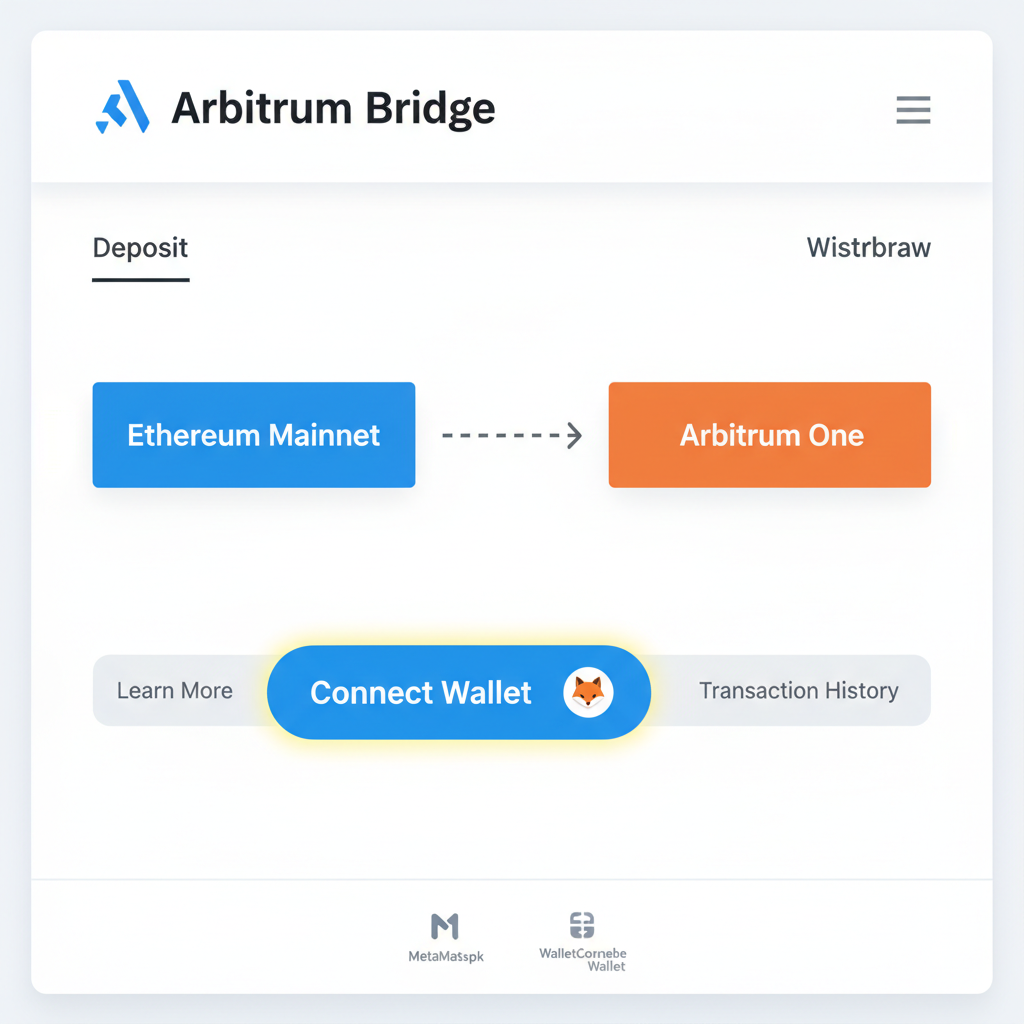Click the wallet icon beside Connect Wallet text
This screenshot has height=1024, width=1024.
click(x=590, y=691)
